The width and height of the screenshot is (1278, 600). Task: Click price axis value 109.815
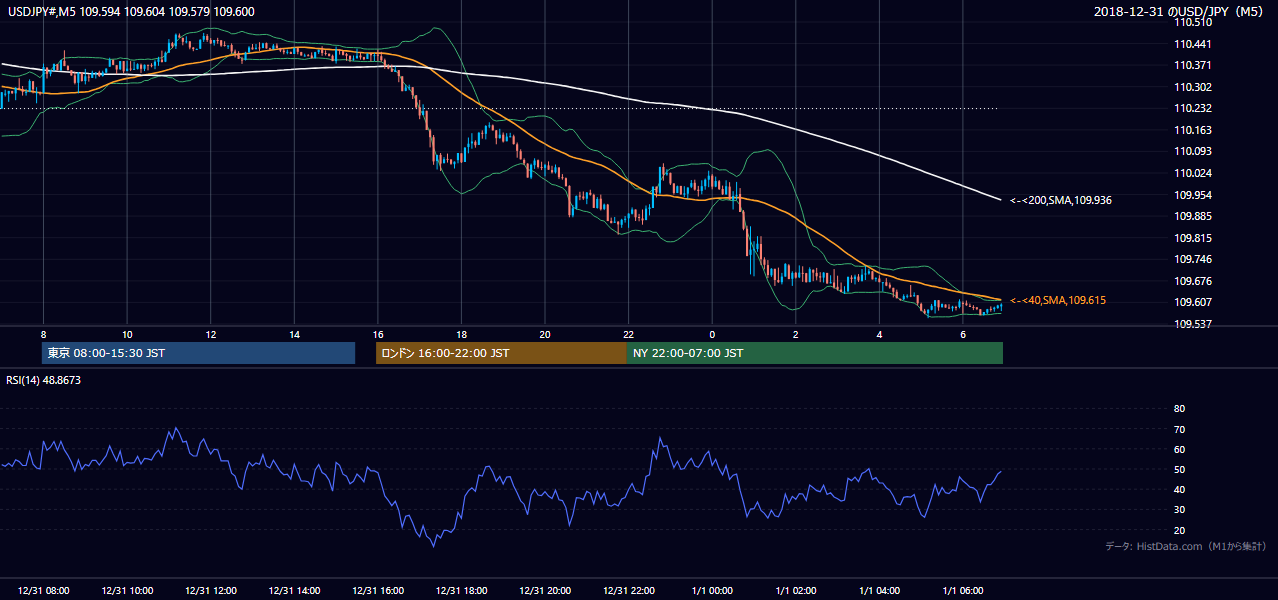point(1193,238)
